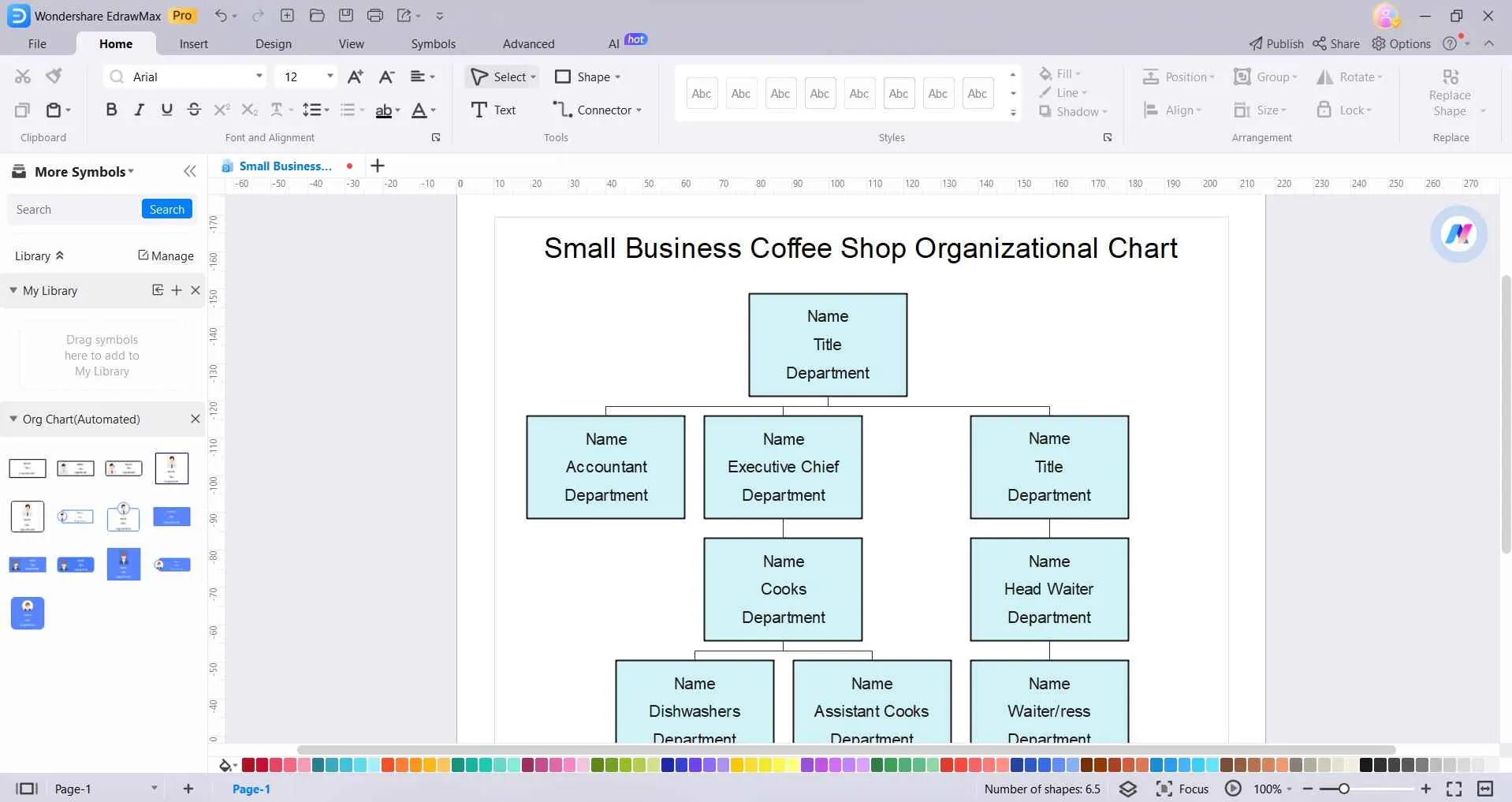Toggle italic formatting
Image resolution: width=1512 pixels, height=802 pixels.
click(x=139, y=110)
